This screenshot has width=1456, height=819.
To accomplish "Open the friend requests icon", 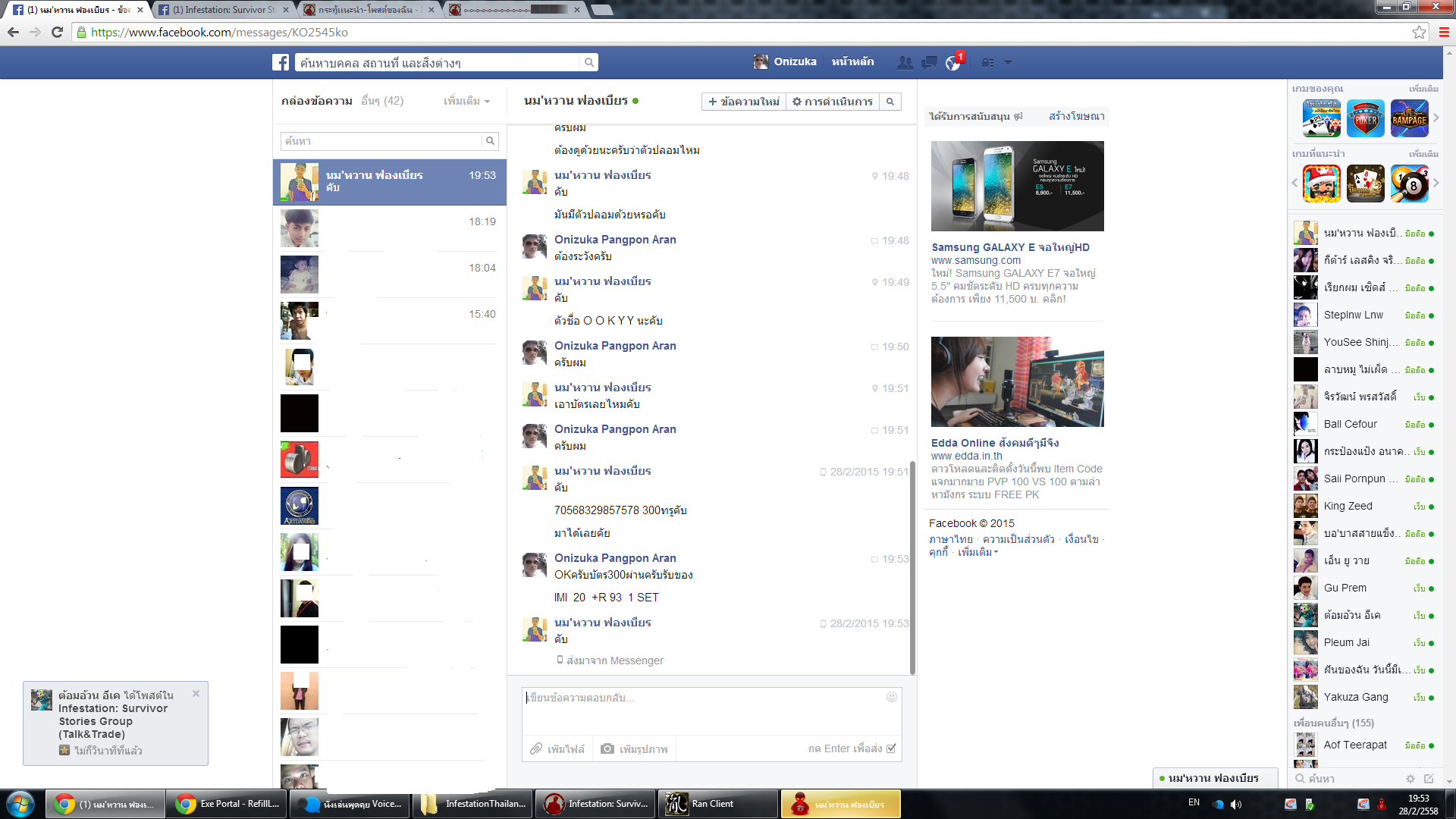I will click(x=905, y=62).
